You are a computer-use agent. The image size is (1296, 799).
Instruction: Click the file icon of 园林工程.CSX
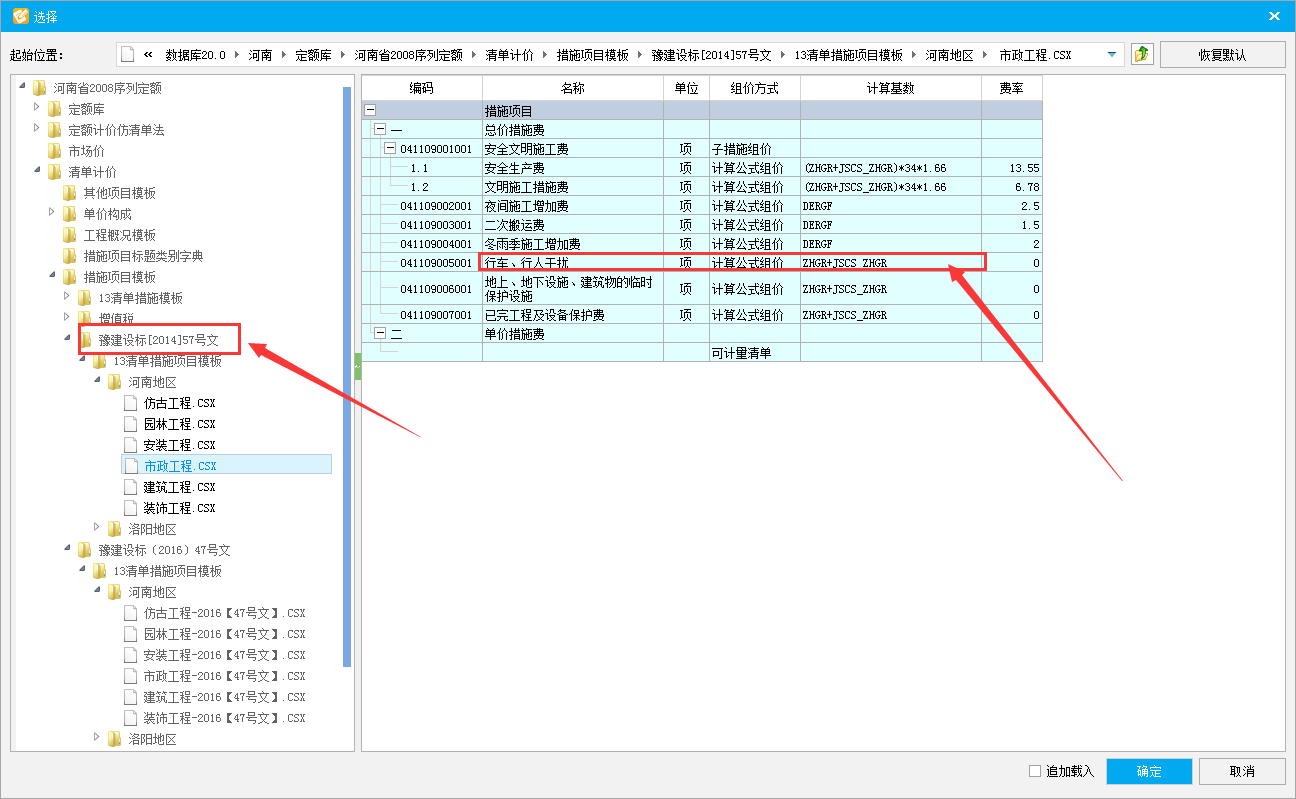click(x=129, y=424)
